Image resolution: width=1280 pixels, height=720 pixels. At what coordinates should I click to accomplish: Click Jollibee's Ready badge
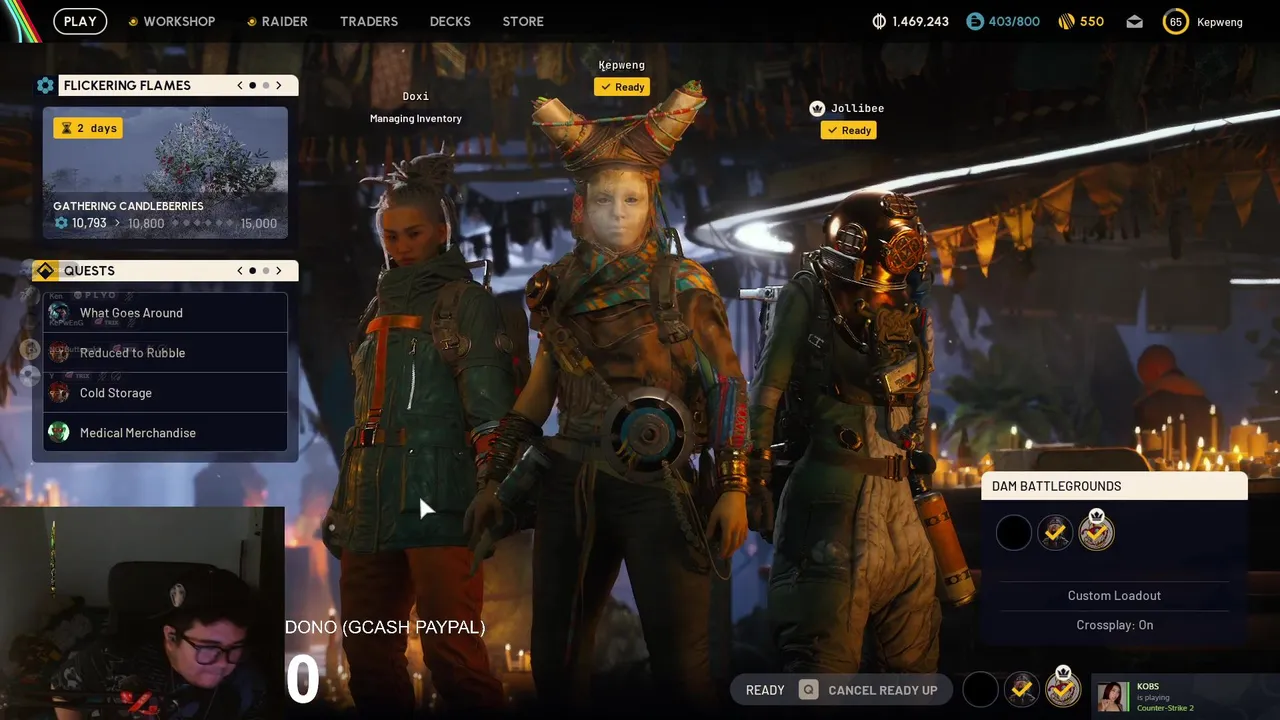(849, 130)
